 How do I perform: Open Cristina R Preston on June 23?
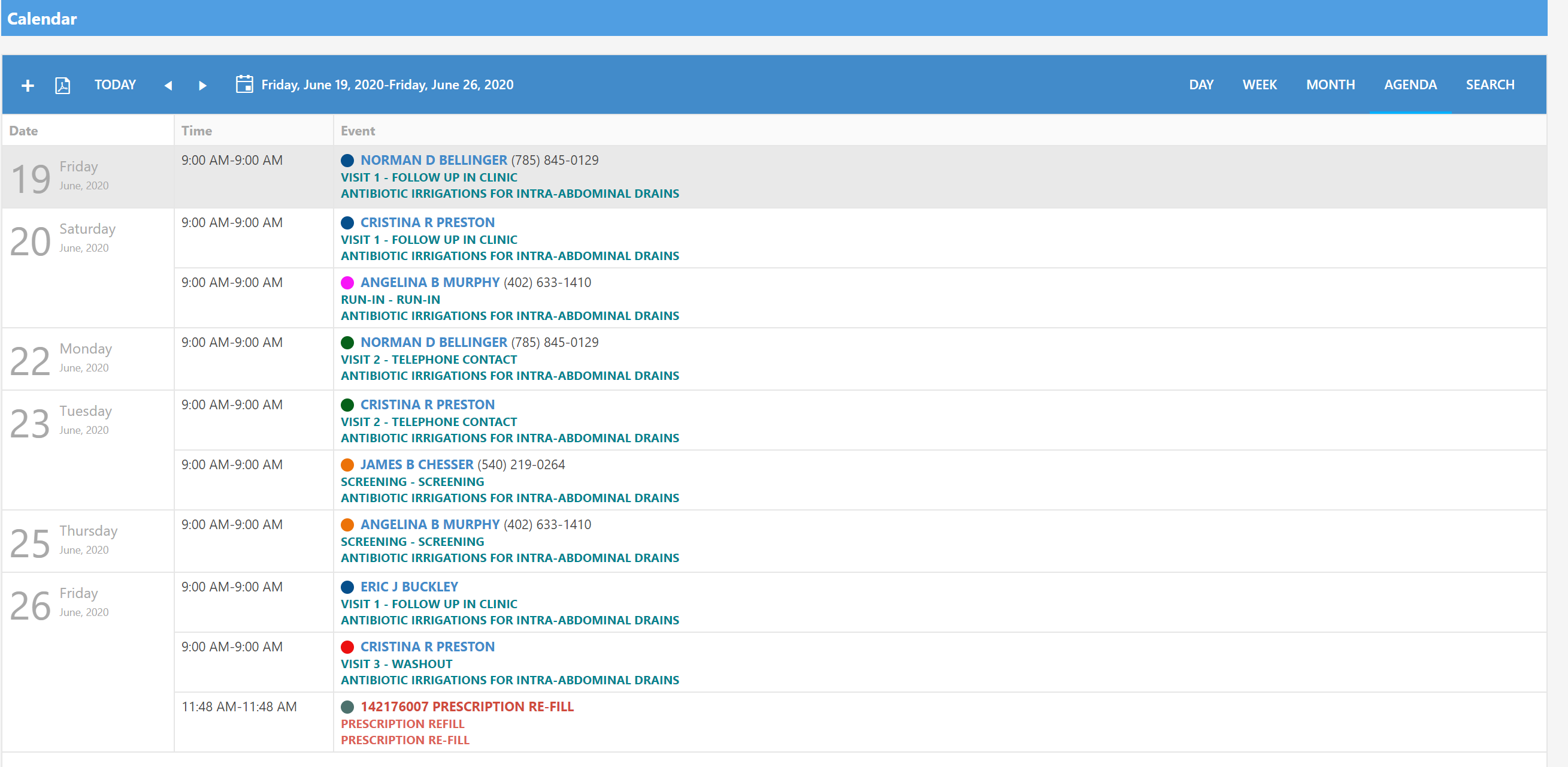click(427, 404)
